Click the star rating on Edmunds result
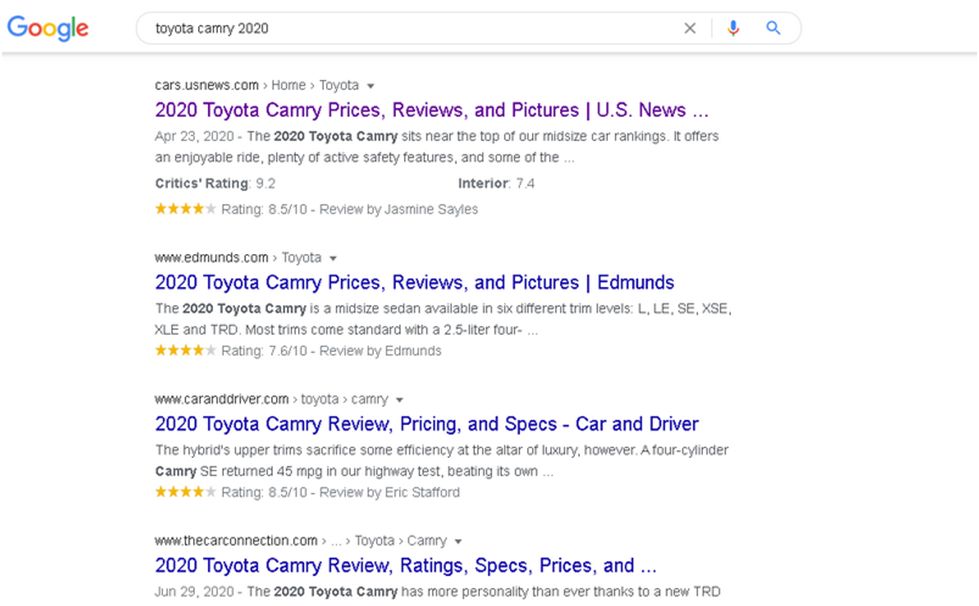This screenshot has height=606, width=979. pos(185,351)
